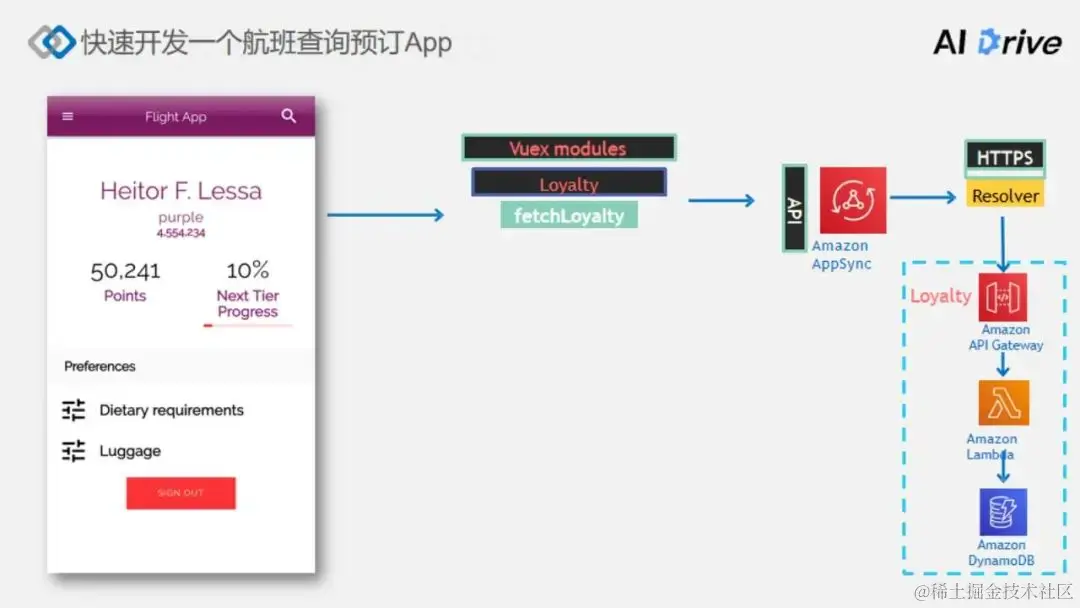Click the slide title 快速开发一个航班查询预订App

(x=267, y=43)
